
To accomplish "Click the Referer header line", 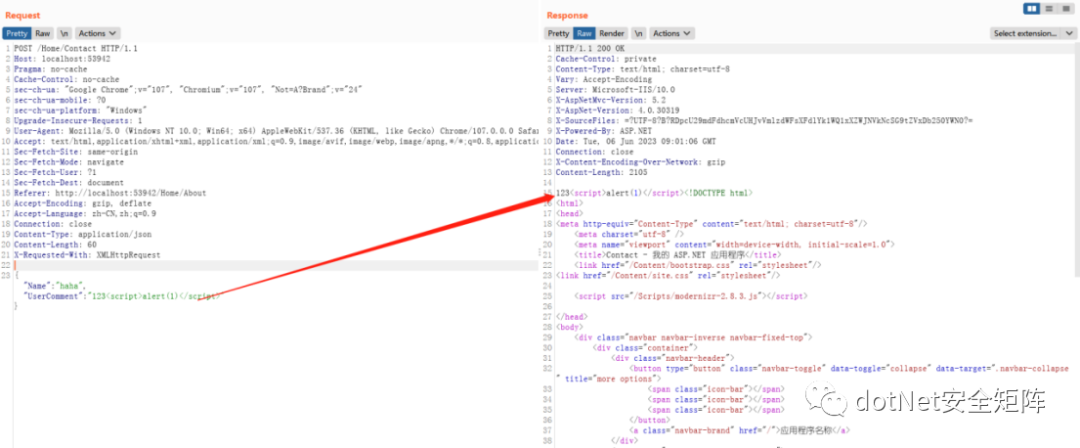I will tap(110, 194).
